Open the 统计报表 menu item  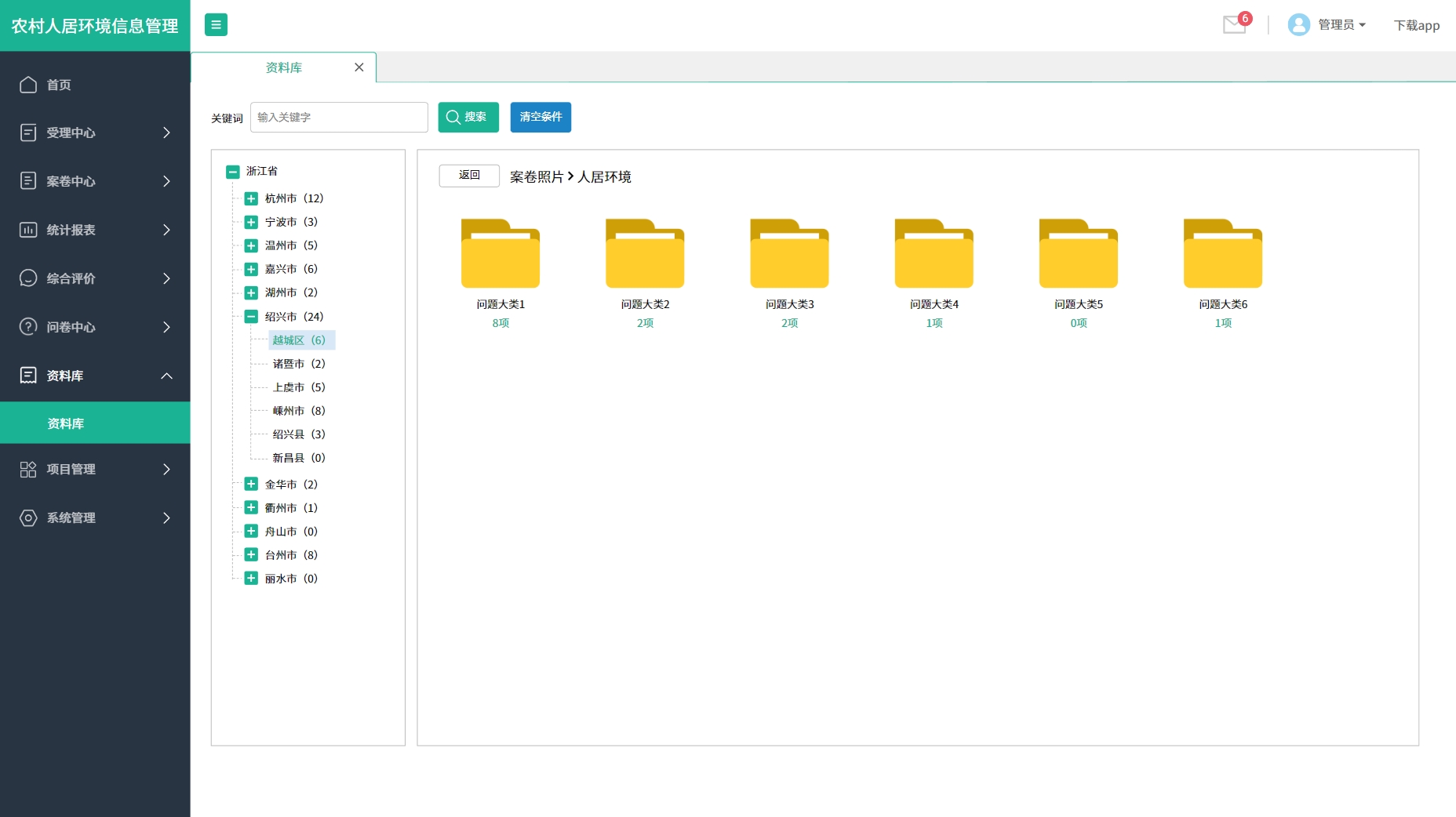pyautogui.click(x=95, y=230)
